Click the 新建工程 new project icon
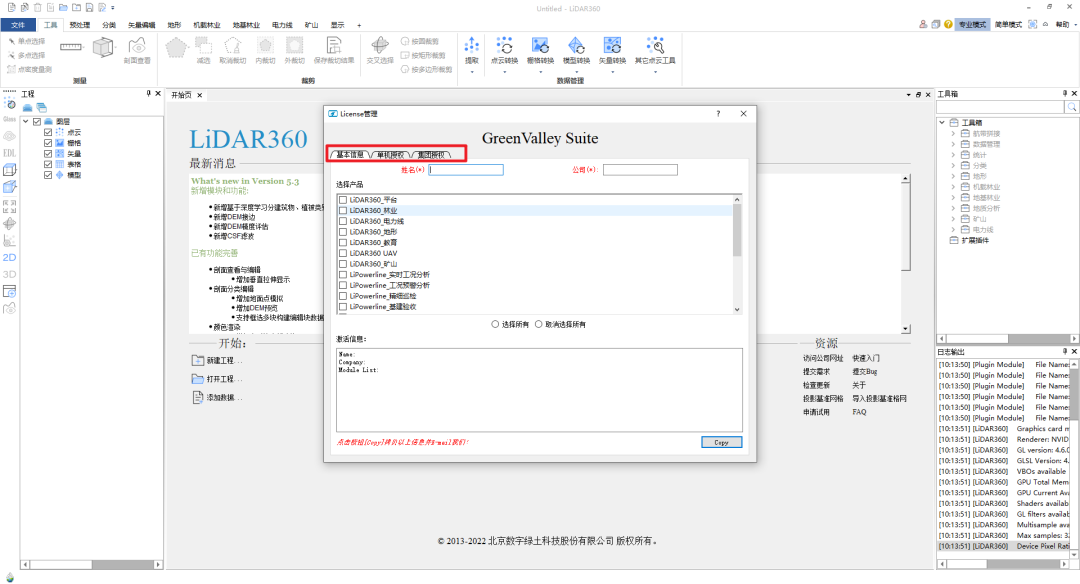This screenshot has height=584, width=1080. click(198, 360)
